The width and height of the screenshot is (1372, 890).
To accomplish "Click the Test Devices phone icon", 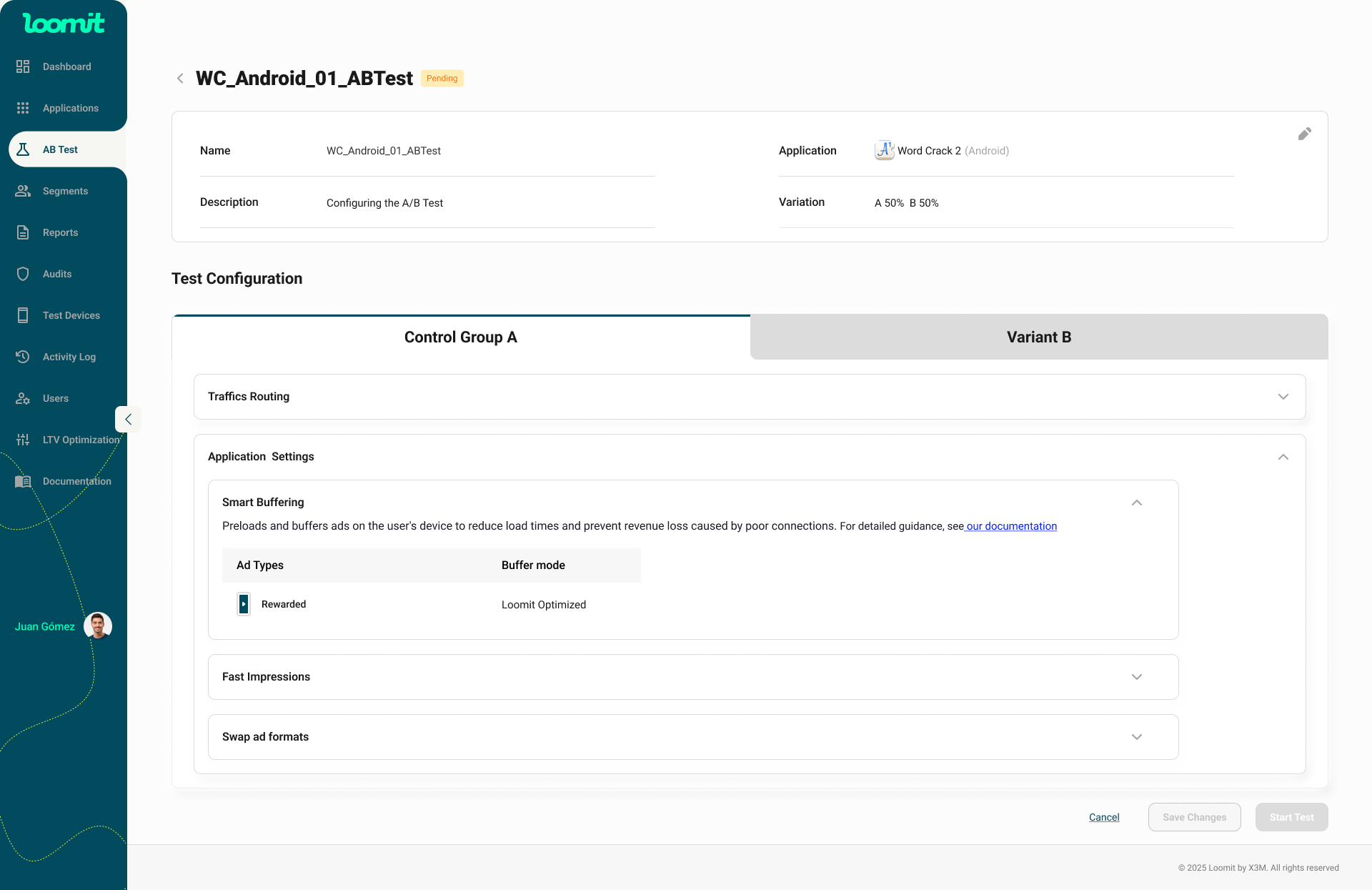I will pyautogui.click(x=23, y=315).
